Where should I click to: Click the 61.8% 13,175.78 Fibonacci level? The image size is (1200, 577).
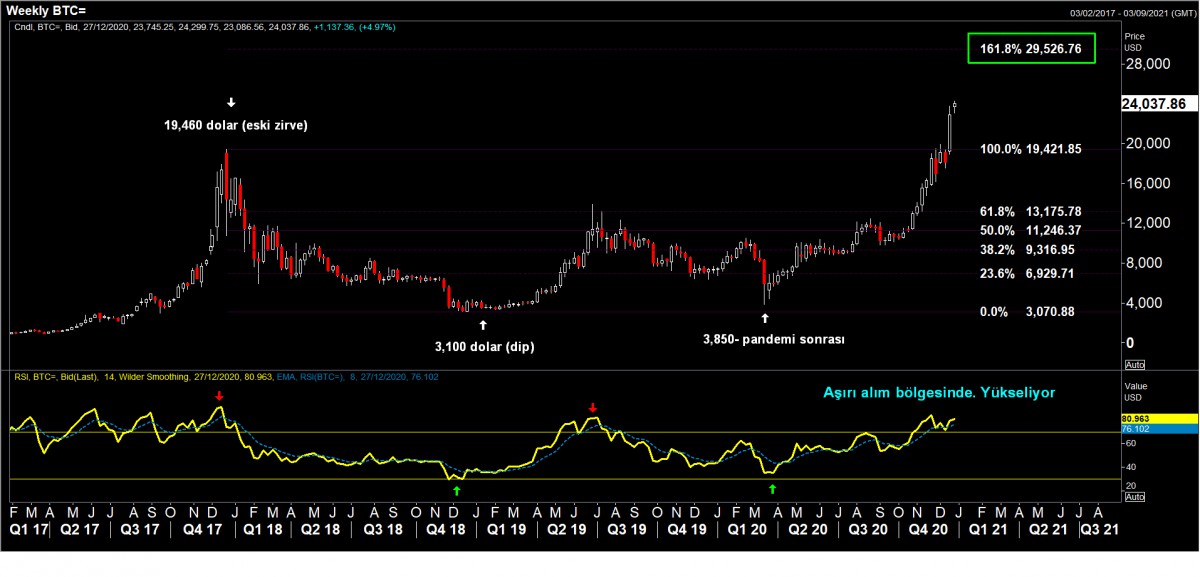tap(1030, 212)
